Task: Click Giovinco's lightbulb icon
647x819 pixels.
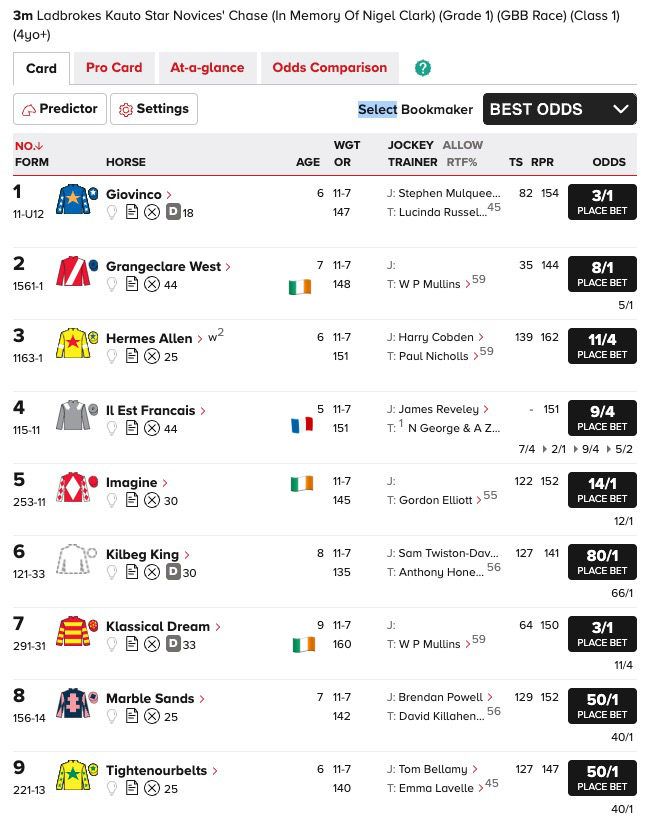Action: (112, 212)
